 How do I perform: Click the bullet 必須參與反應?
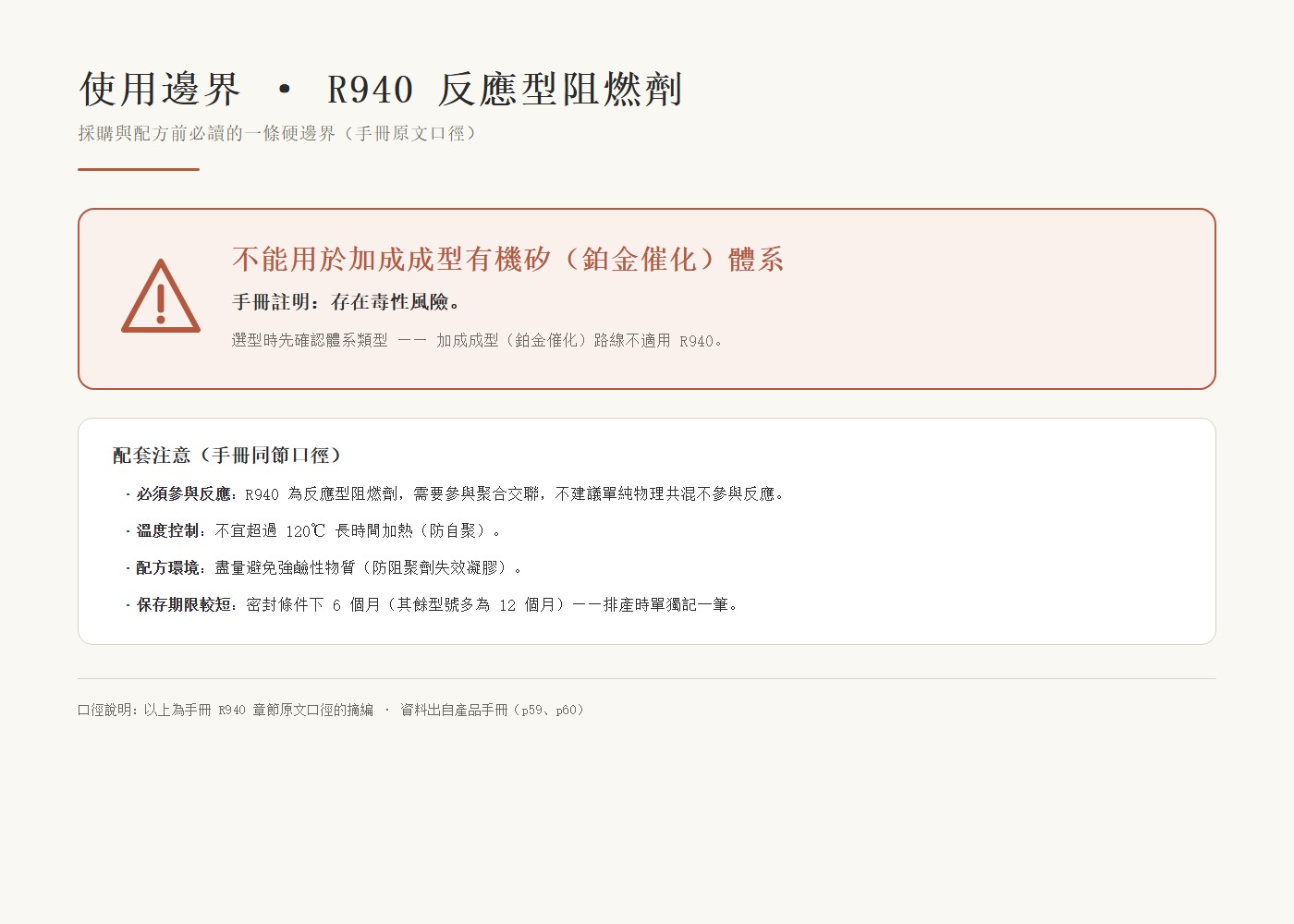[455, 493]
